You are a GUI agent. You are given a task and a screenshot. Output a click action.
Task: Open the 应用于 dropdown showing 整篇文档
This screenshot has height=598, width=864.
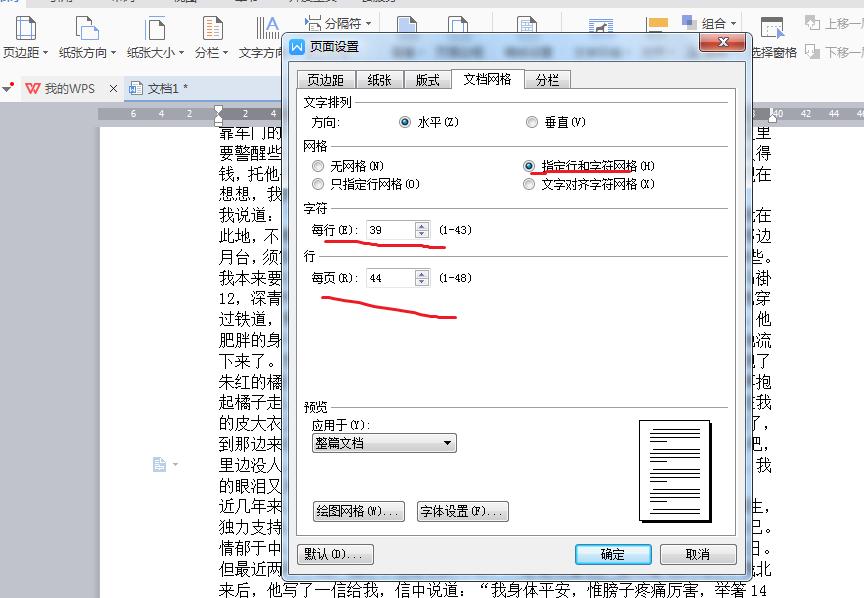(x=382, y=443)
